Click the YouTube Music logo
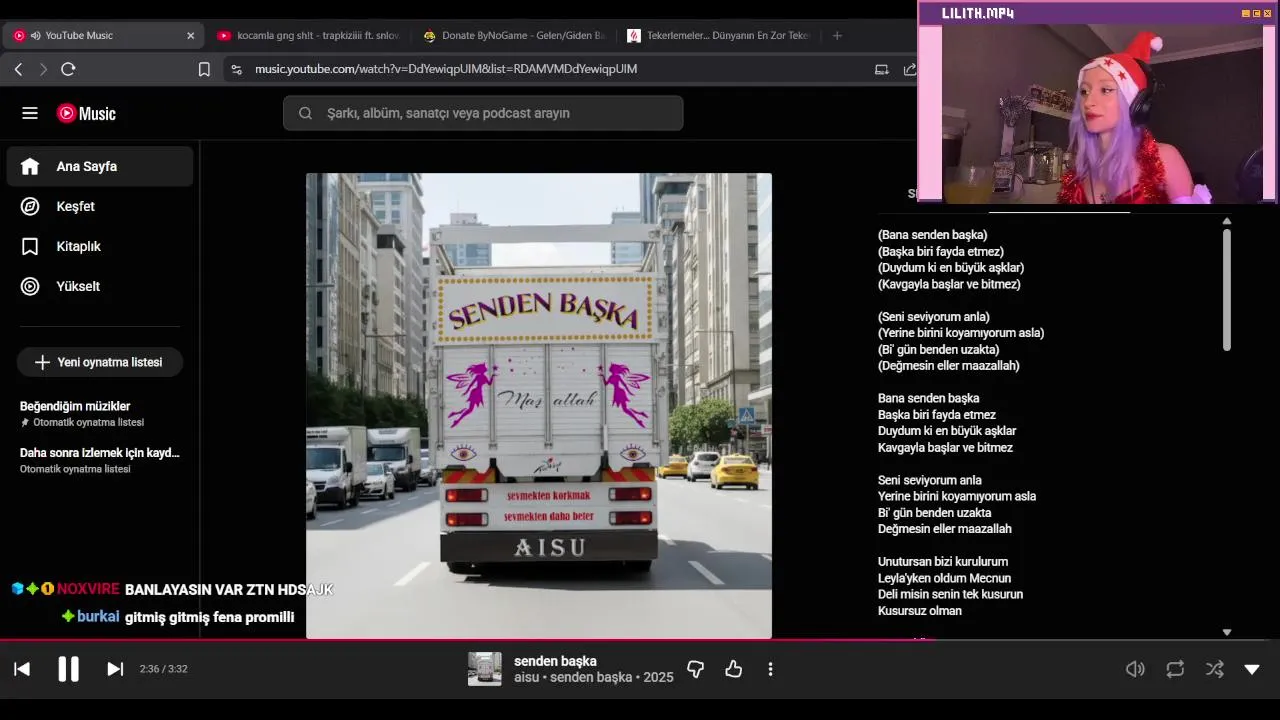Image resolution: width=1280 pixels, height=720 pixels. pyautogui.click(x=86, y=113)
